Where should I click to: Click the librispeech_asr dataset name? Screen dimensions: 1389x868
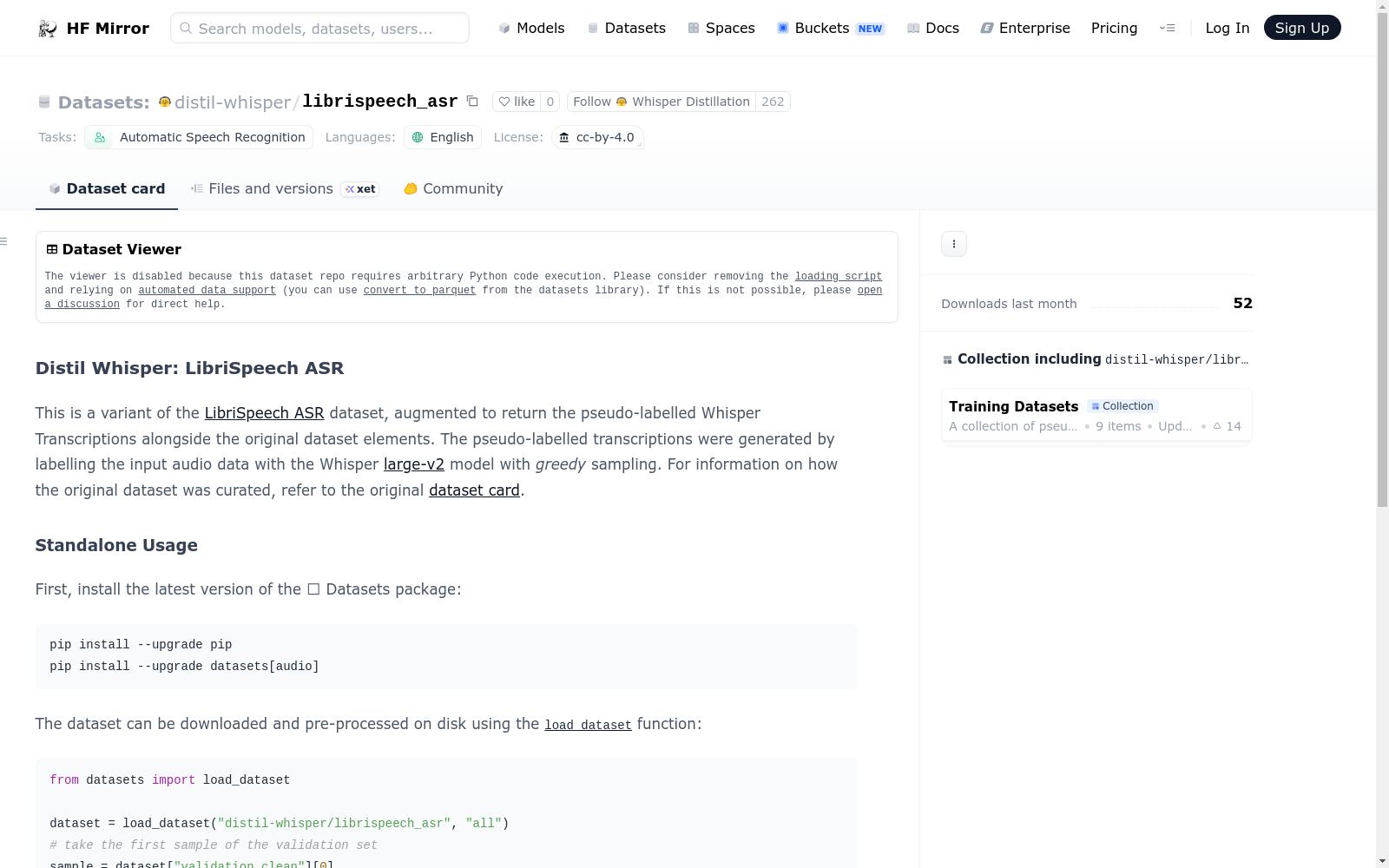pos(379,102)
